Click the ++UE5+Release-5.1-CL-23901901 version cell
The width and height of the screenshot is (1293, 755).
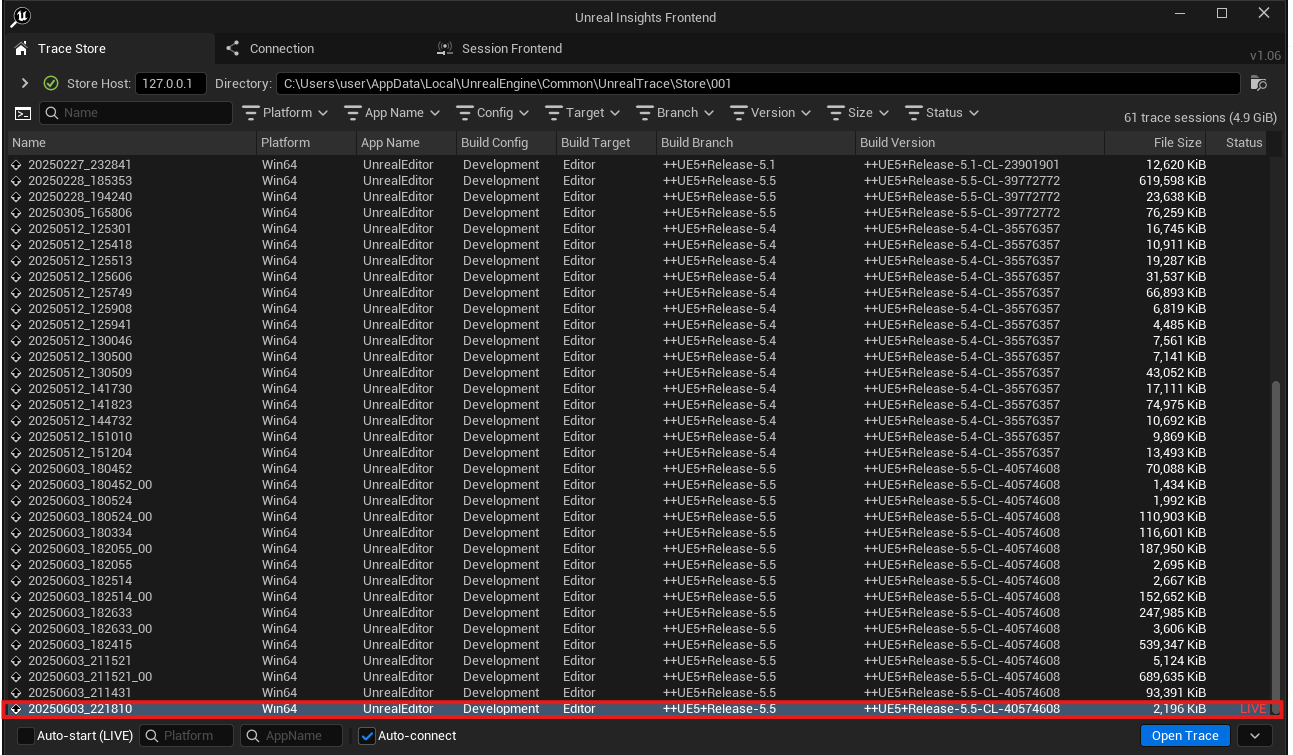coord(962,165)
